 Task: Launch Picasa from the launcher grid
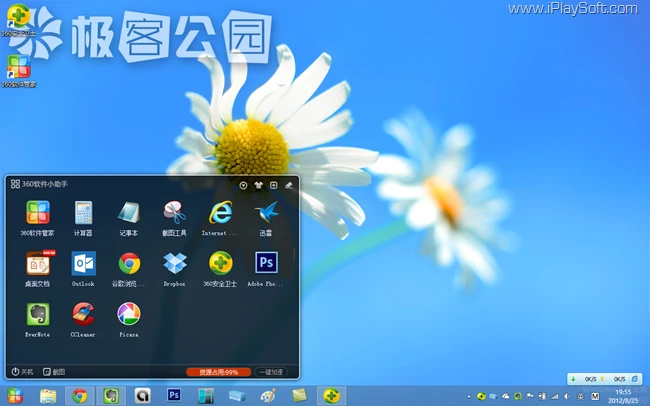coord(129,315)
